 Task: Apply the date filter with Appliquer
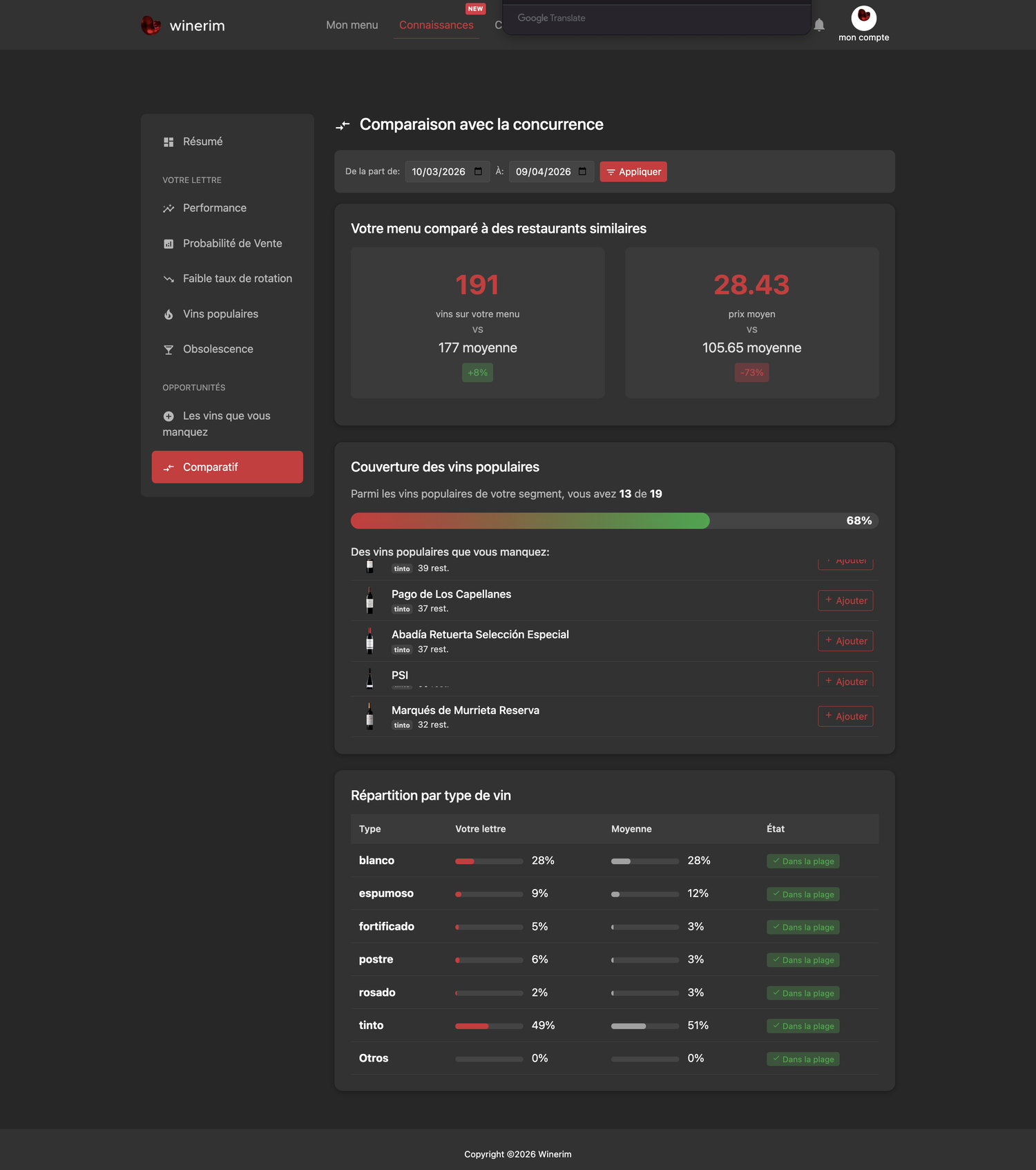point(633,171)
